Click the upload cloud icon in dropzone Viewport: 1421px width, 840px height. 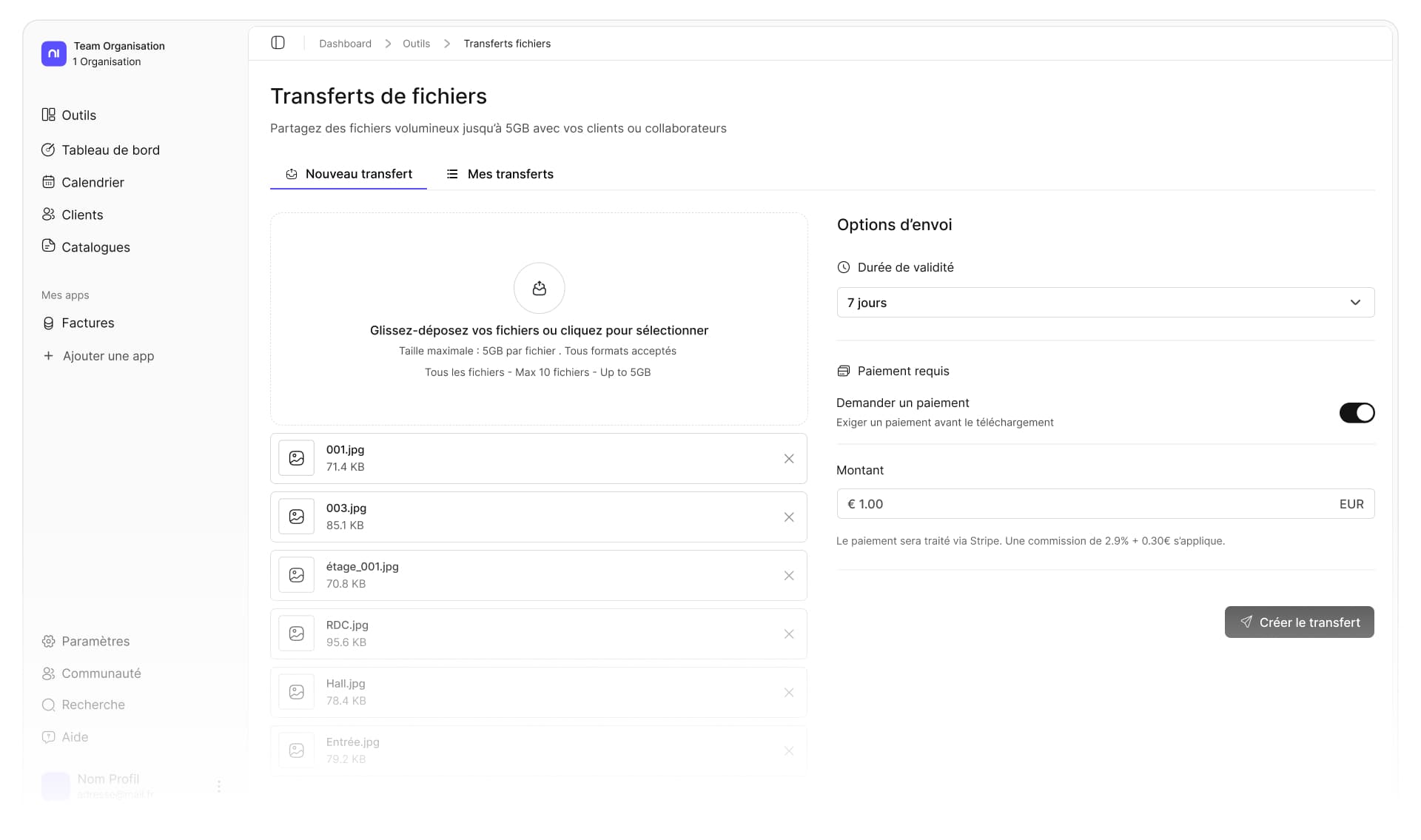(539, 288)
